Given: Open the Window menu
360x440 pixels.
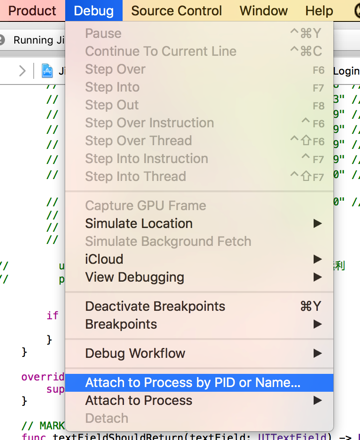Looking at the screenshot, I should click(264, 11).
